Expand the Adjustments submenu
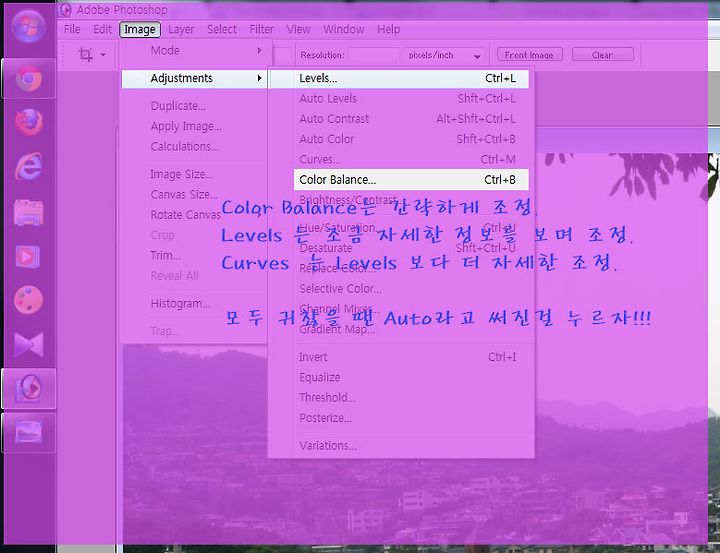The height and width of the screenshot is (553, 720). point(194,78)
